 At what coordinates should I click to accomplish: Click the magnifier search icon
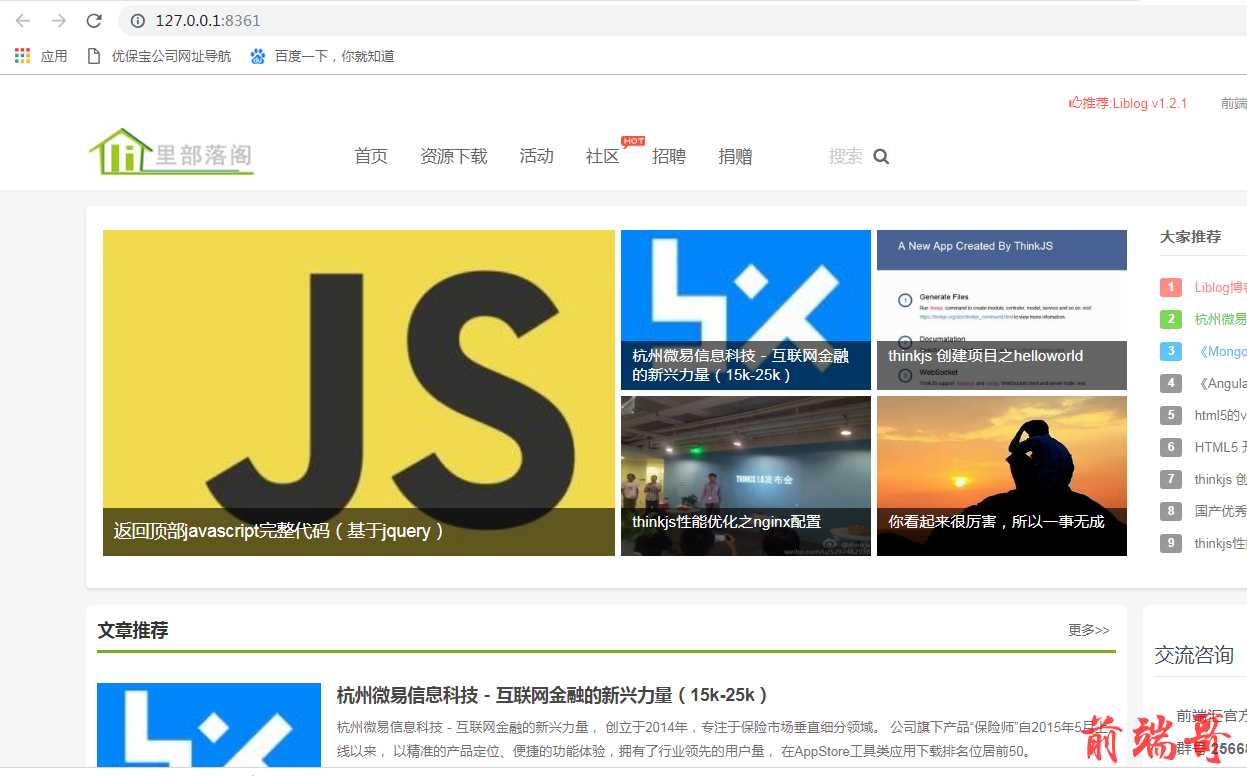881,156
